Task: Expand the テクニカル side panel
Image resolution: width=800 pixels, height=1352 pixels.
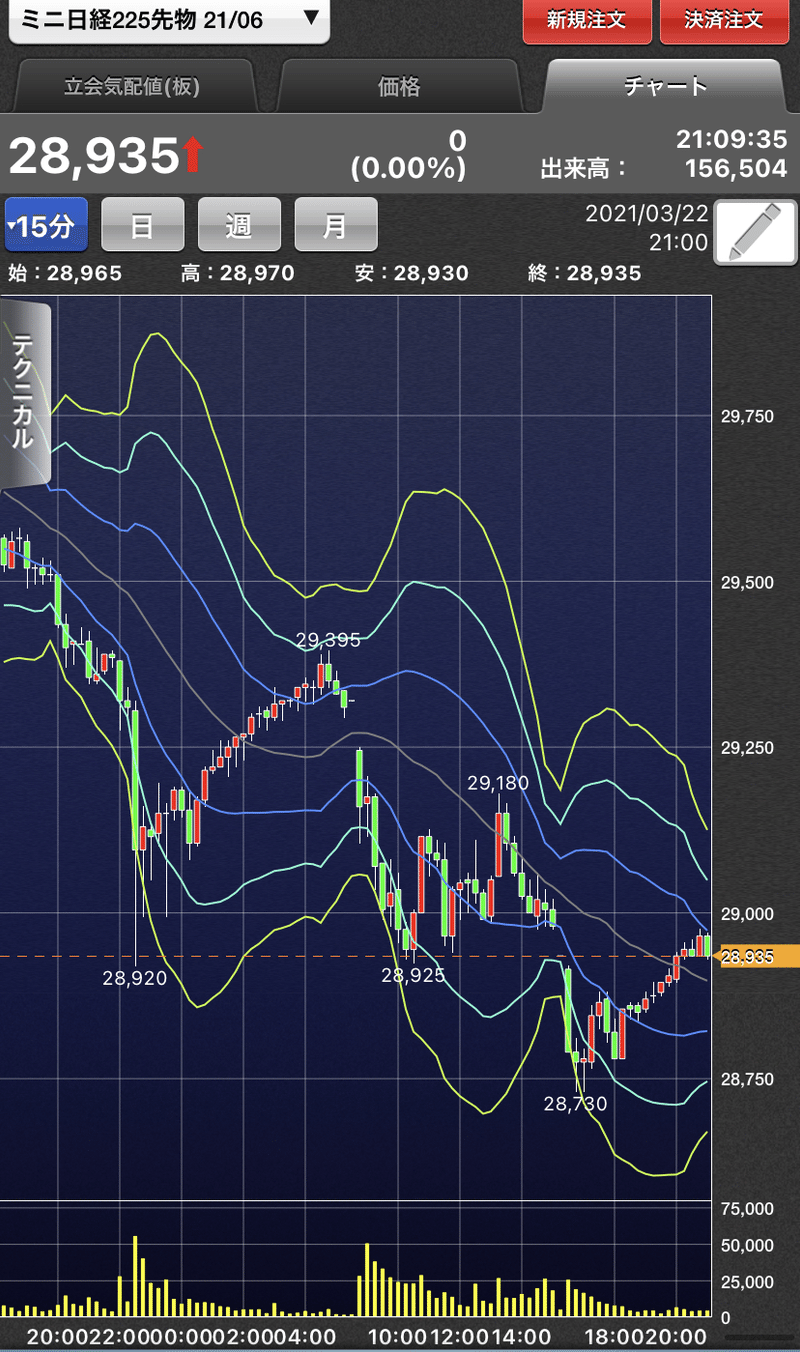Action: click(23, 392)
